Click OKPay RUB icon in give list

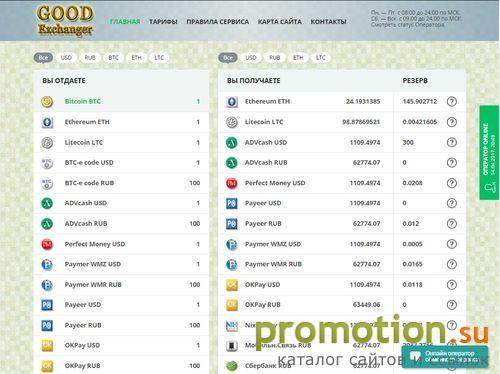point(47,366)
